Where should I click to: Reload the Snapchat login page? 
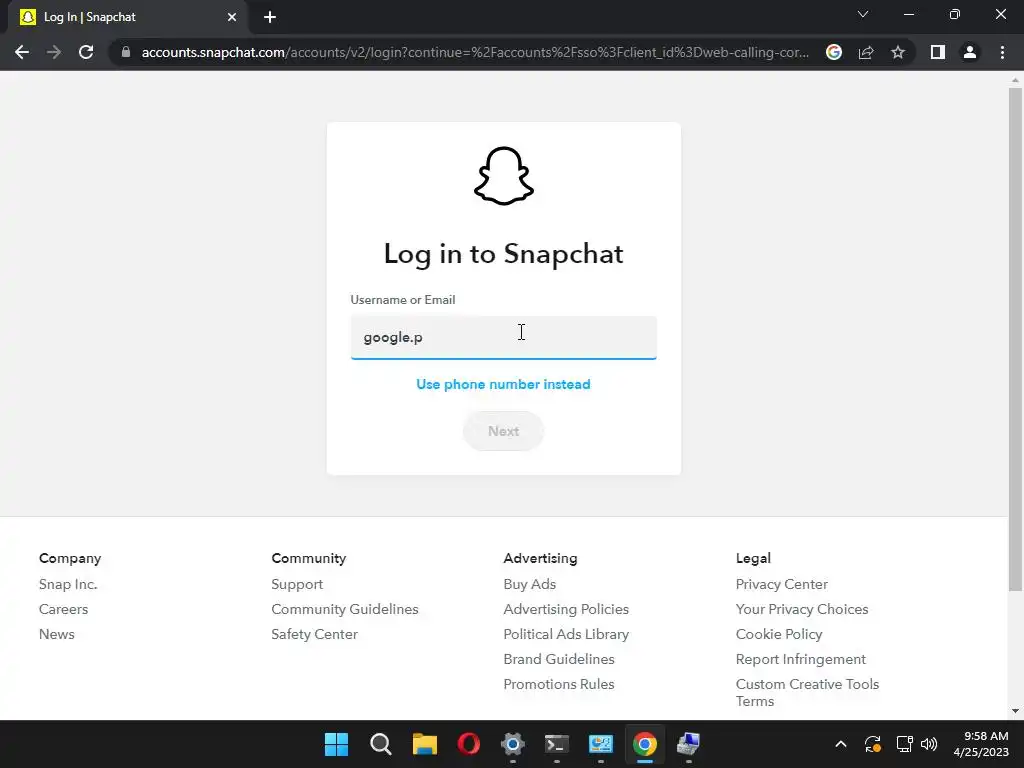86,52
